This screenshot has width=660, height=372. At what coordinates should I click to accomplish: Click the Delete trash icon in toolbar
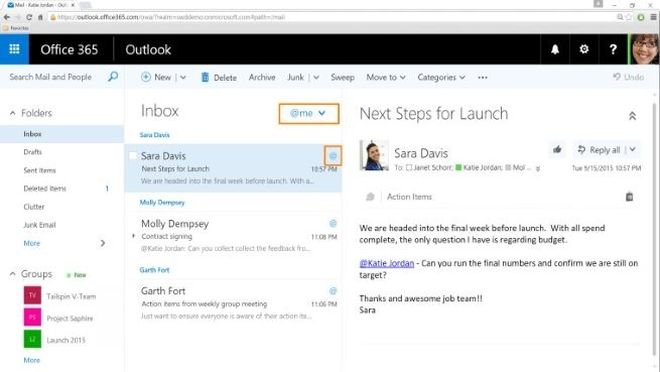click(x=205, y=77)
